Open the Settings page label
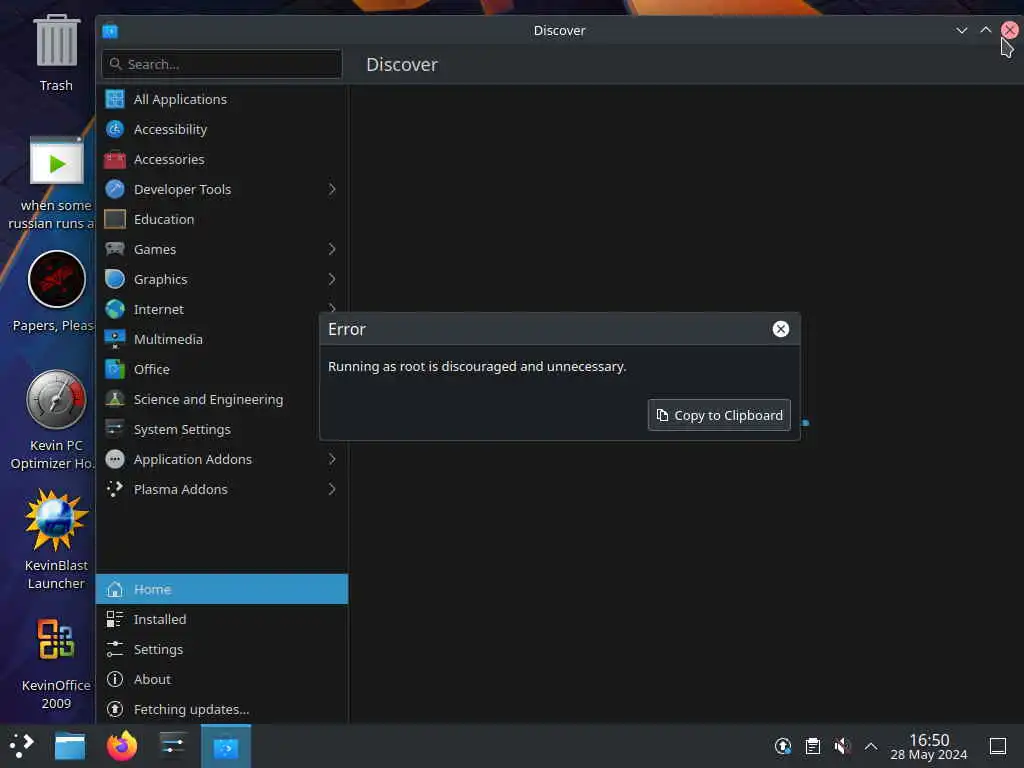 [158, 649]
